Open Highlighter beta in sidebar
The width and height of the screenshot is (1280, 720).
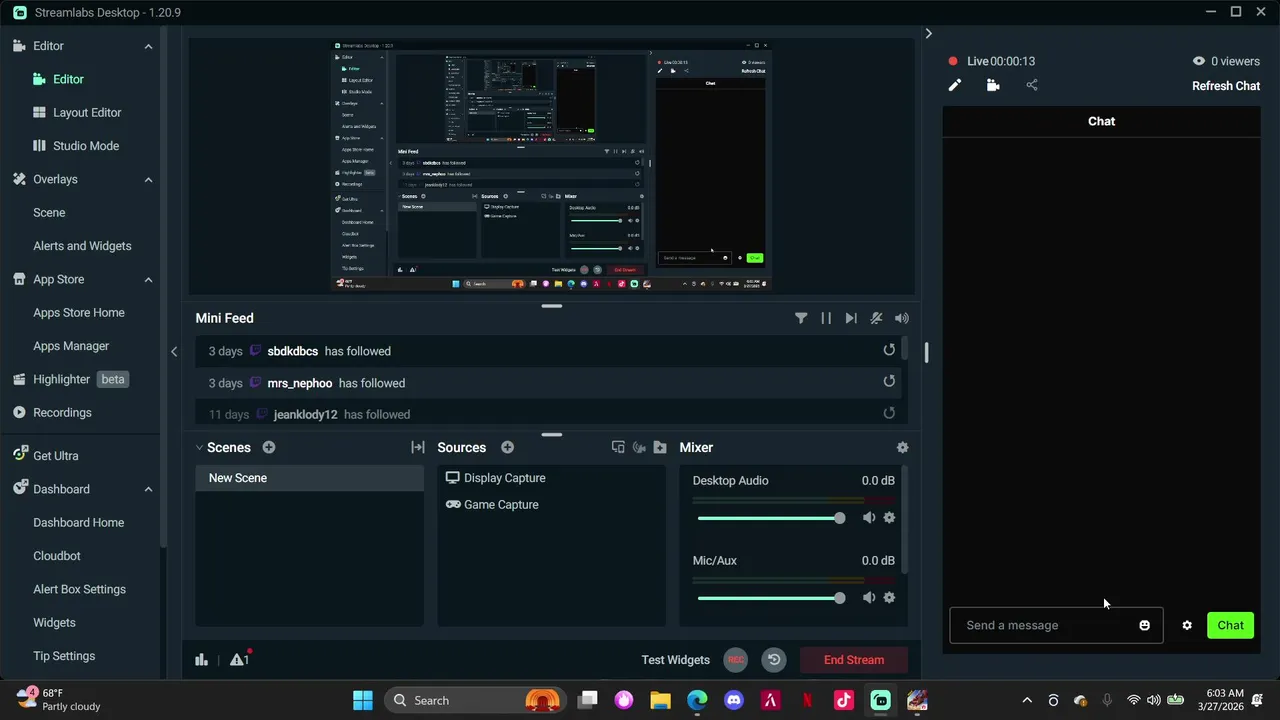tap(70, 380)
